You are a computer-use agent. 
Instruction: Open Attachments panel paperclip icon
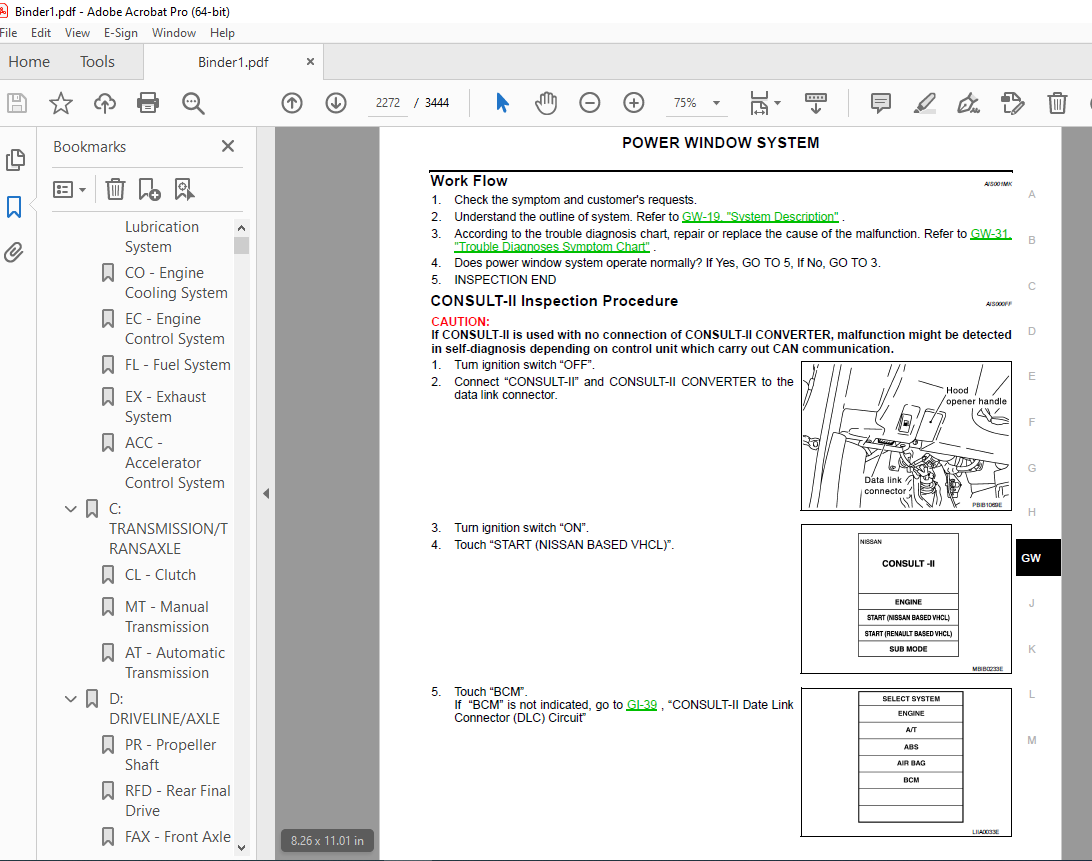14,252
